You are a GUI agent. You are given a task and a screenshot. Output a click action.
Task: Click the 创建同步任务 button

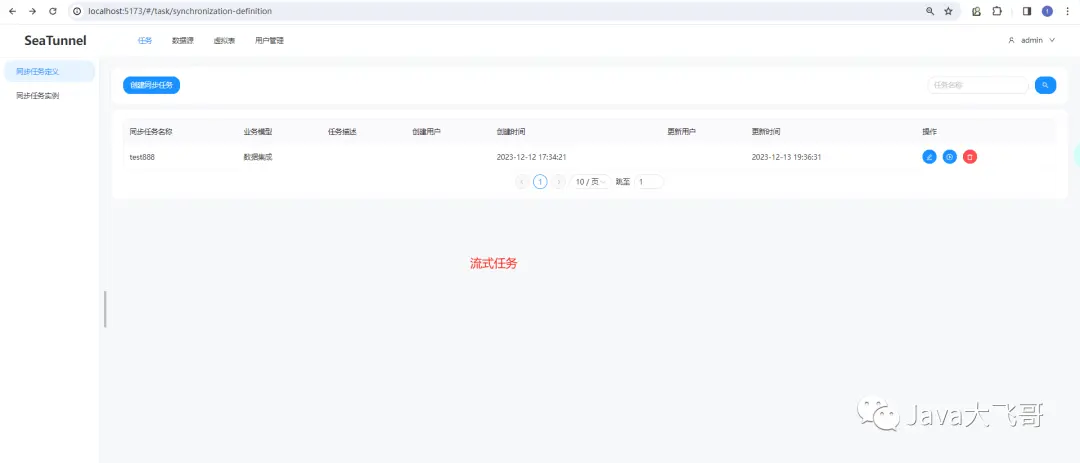point(152,85)
